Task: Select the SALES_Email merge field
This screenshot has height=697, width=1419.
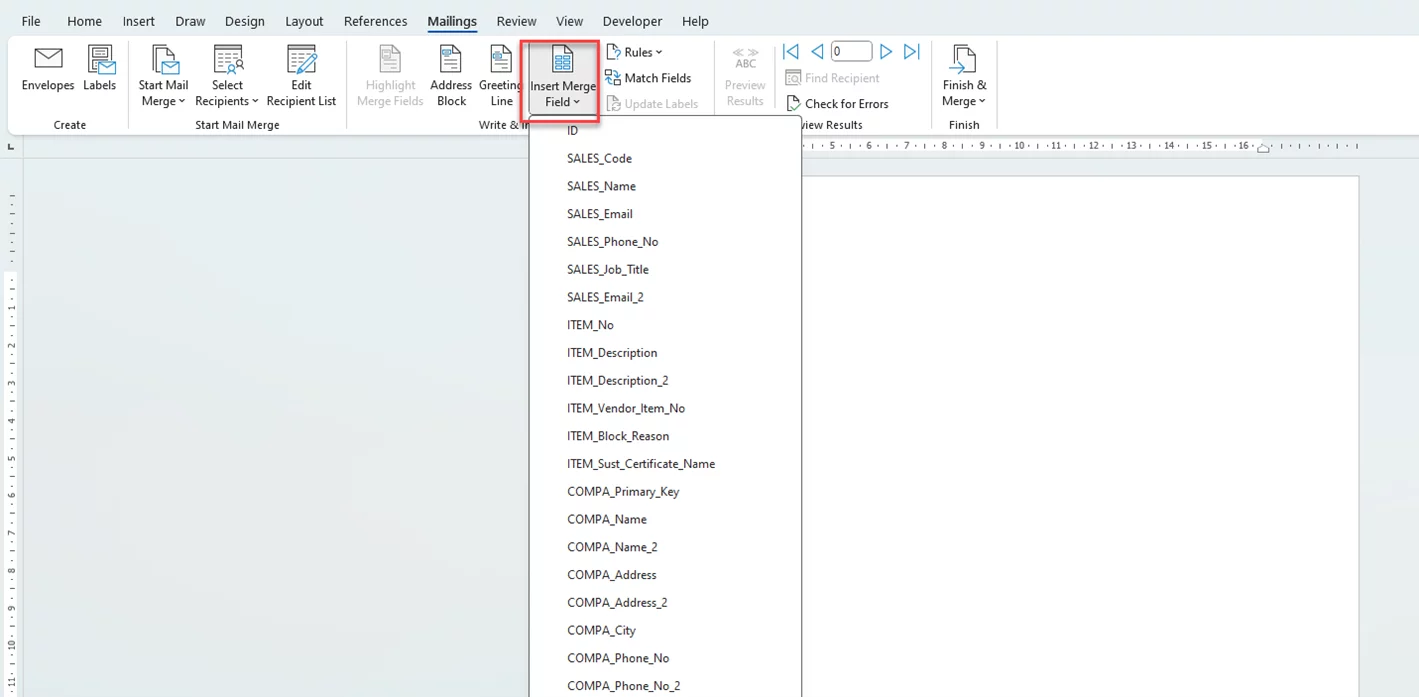Action: 600,214
